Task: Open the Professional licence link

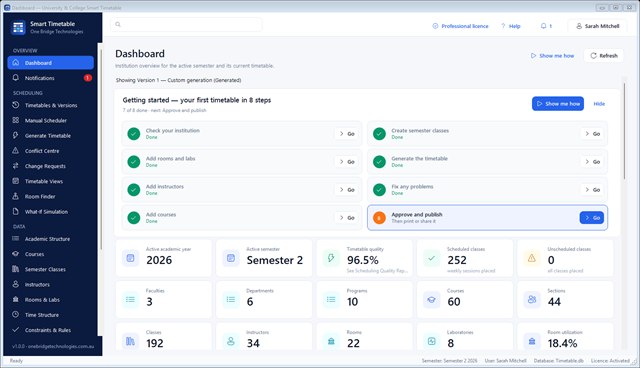Action: pyautogui.click(x=460, y=26)
